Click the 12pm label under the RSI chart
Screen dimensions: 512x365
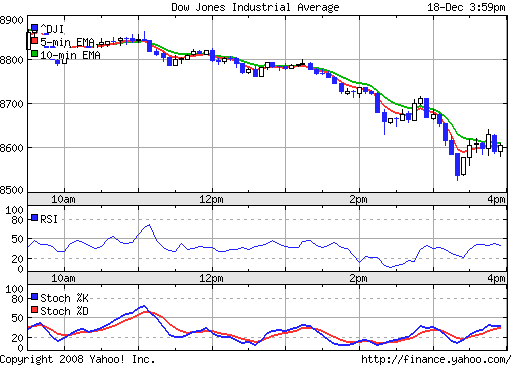tap(211, 278)
